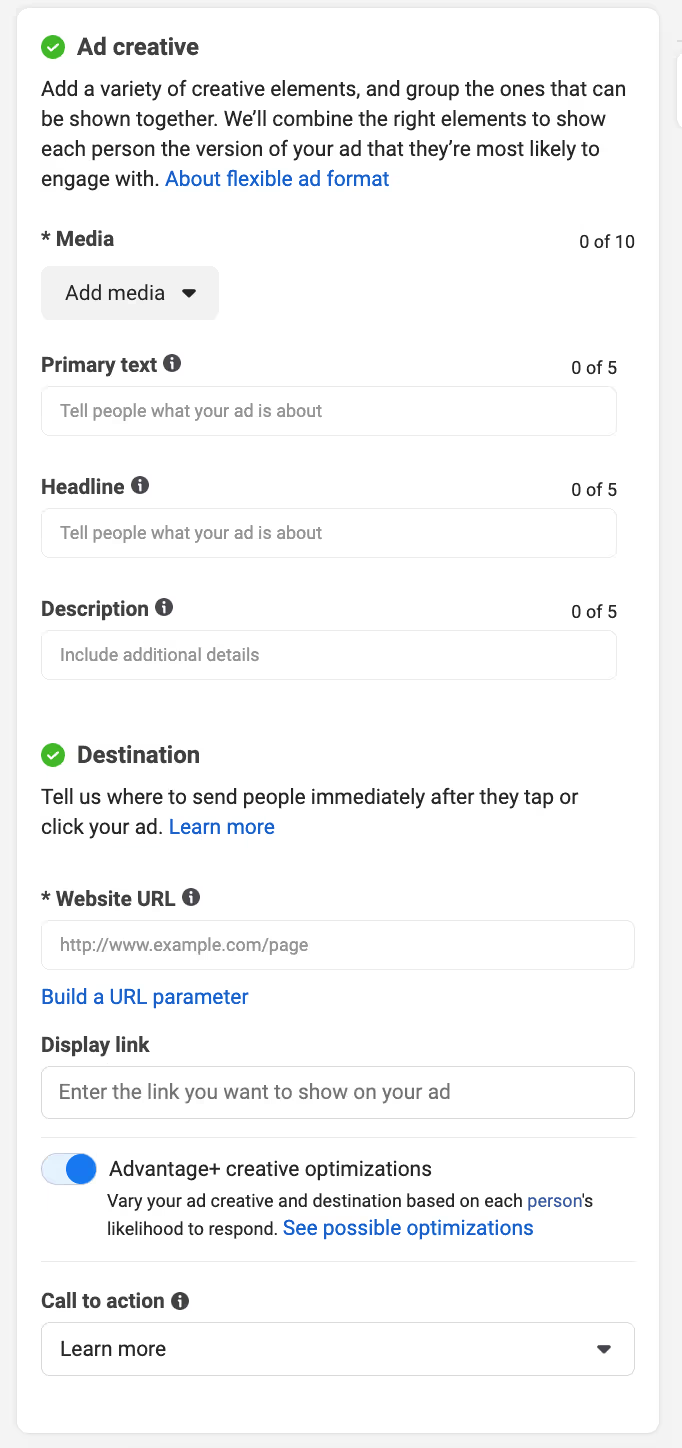
Task: Open the Build a URL parameter link
Action: [145, 997]
